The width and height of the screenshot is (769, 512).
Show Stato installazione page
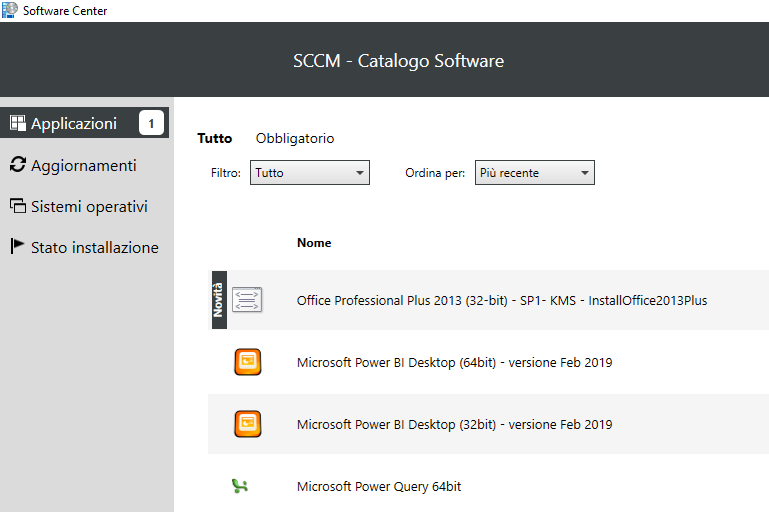84,247
